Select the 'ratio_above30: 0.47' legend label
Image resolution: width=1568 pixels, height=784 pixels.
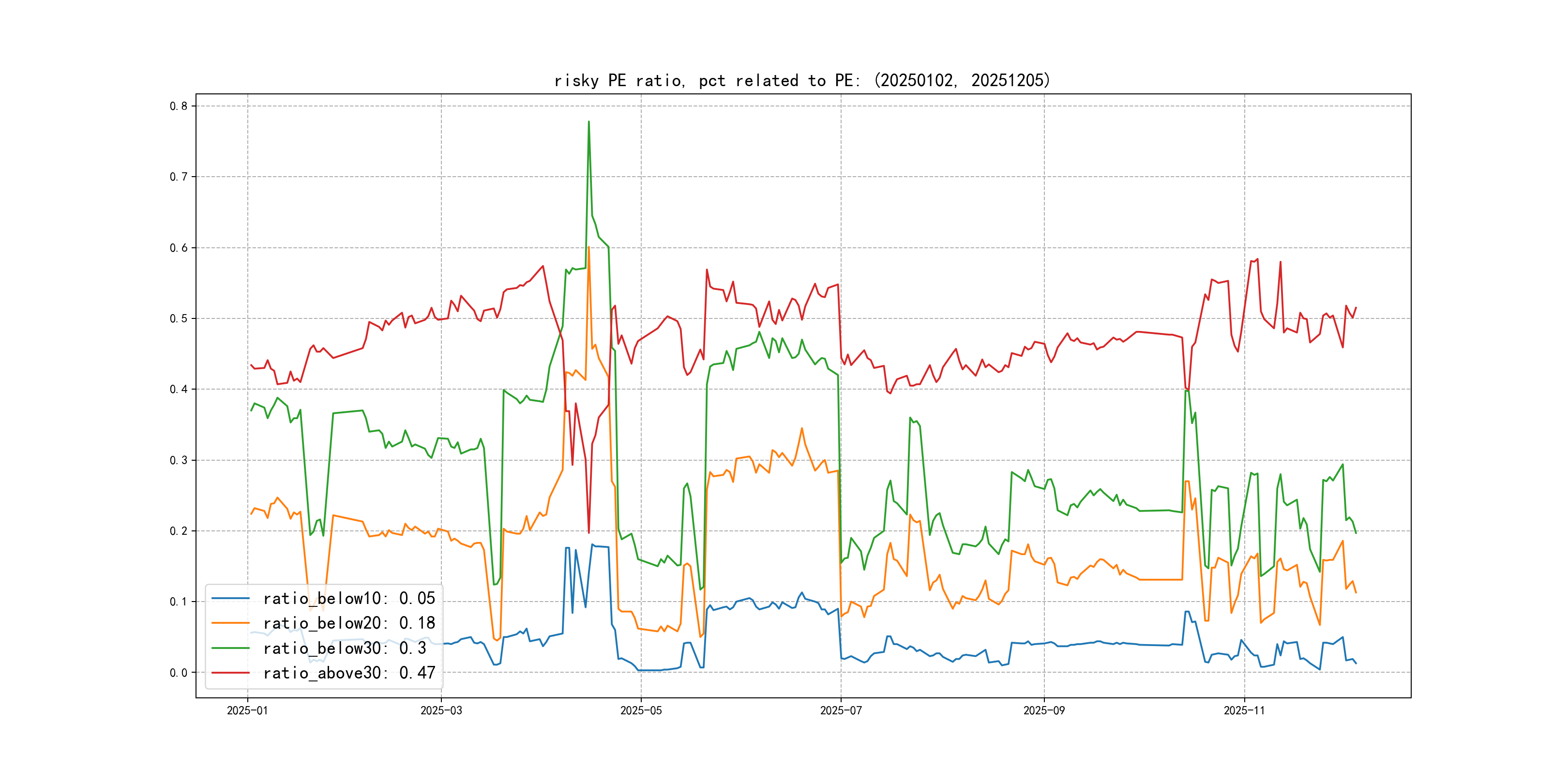click(349, 673)
